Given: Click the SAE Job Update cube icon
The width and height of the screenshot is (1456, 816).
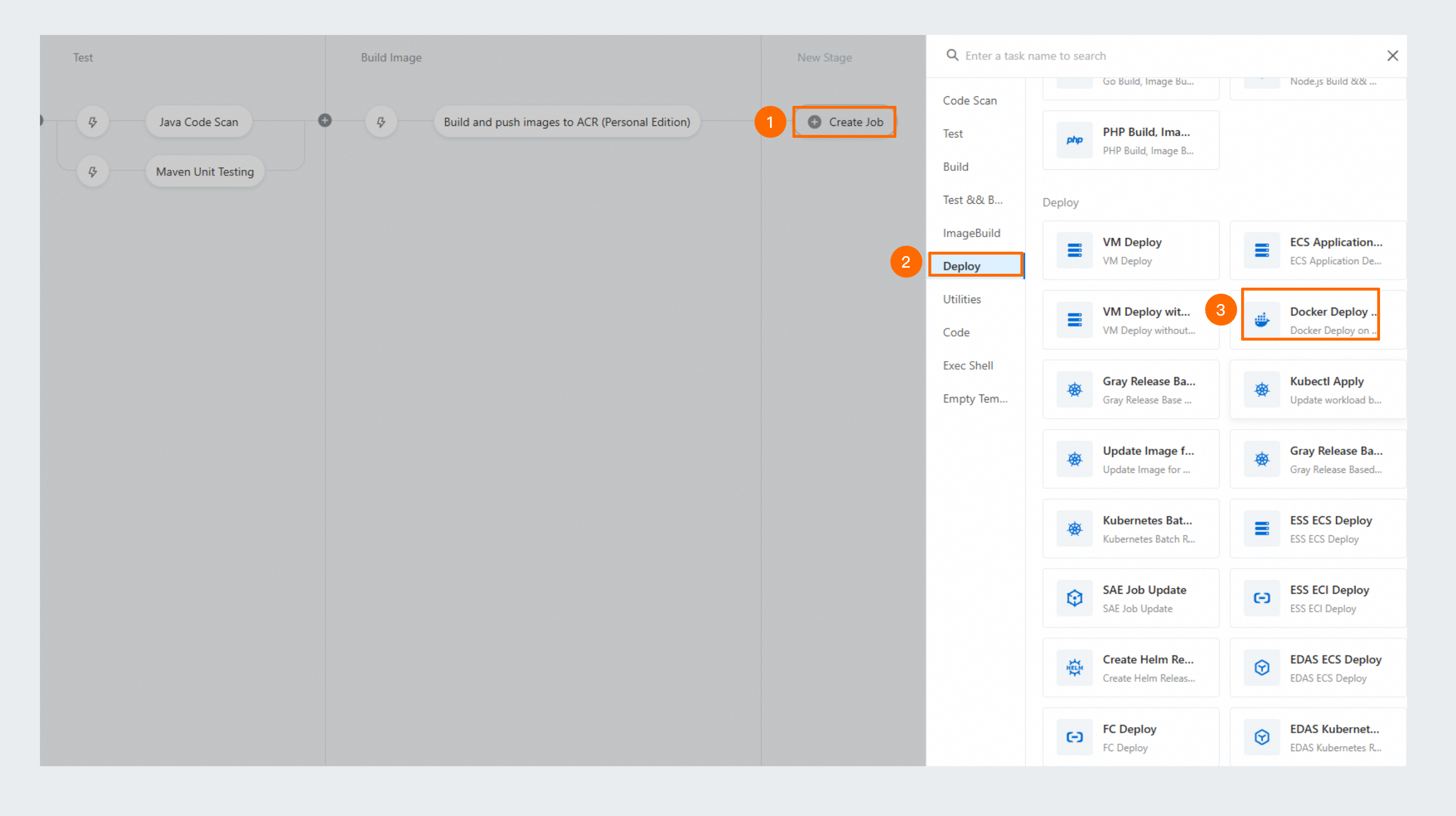Looking at the screenshot, I should pos(1074,598).
